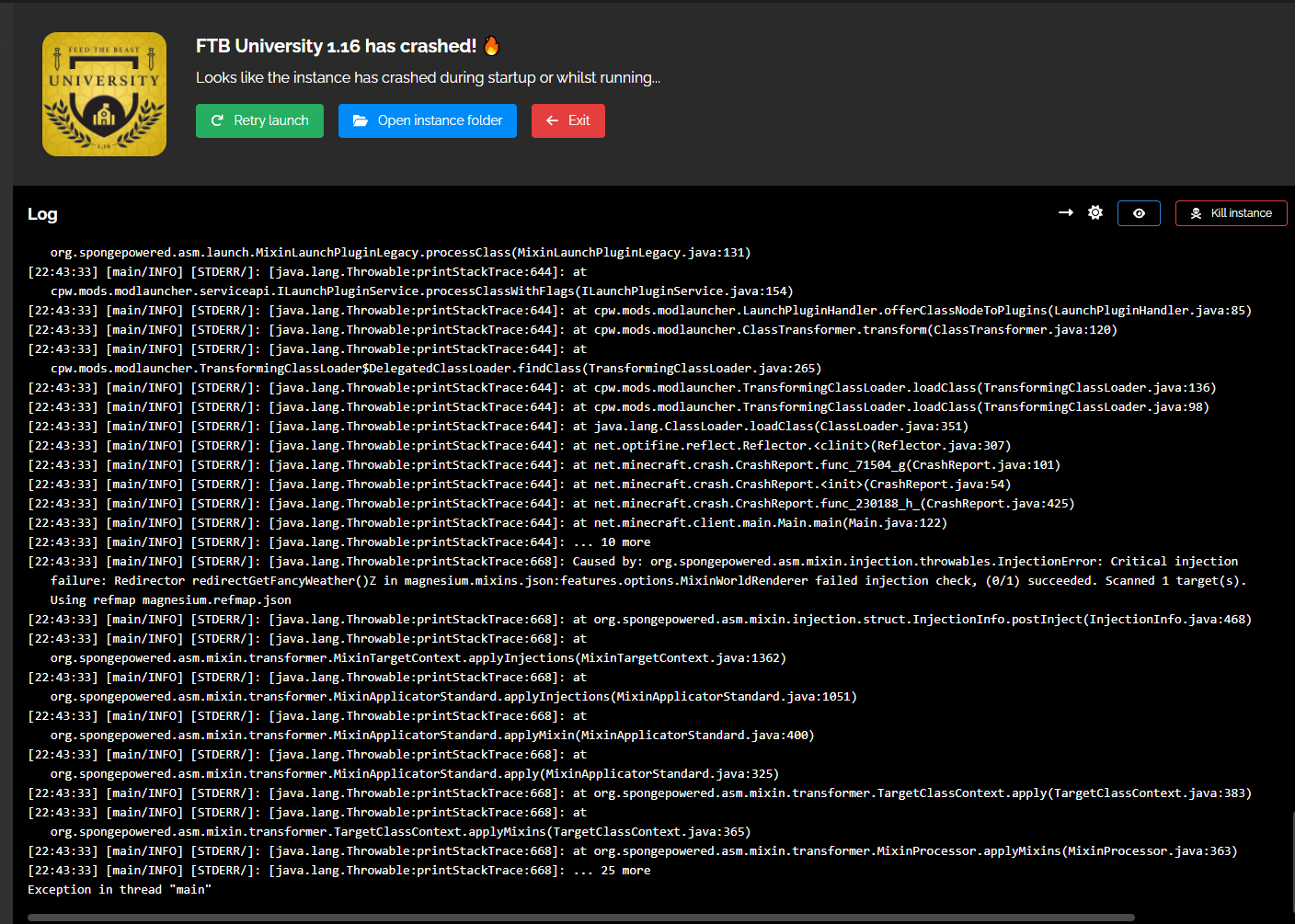
Task: Click the CrashReport.java:54 log line
Action: tap(519, 485)
